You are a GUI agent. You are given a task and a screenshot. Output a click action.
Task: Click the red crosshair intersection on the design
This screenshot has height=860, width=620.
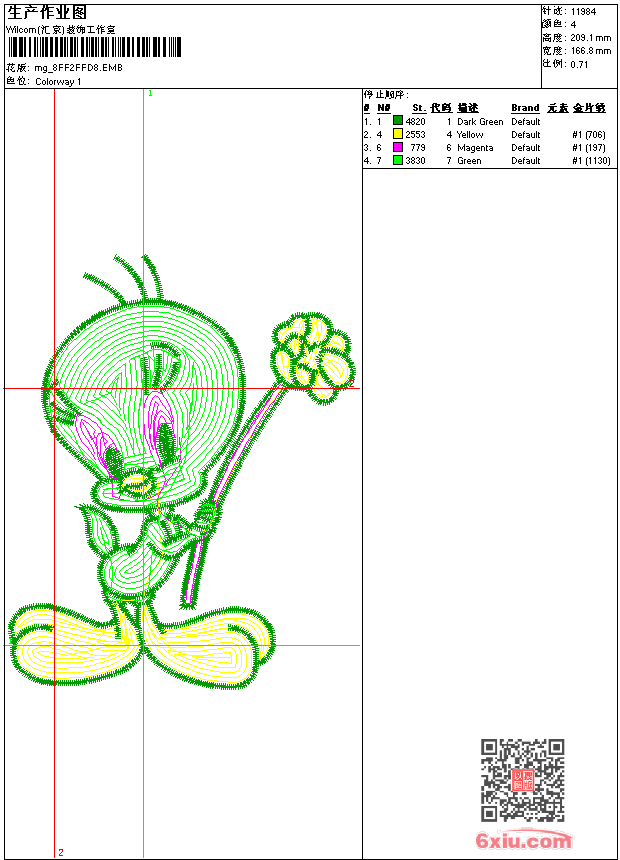point(54,388)
